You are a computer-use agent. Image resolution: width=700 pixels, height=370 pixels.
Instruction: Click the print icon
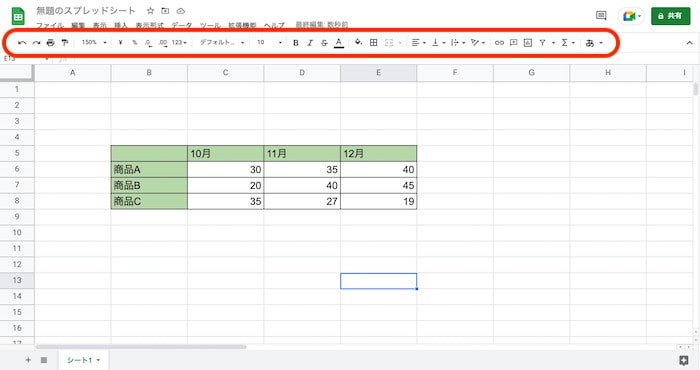[x=50, y=43]
